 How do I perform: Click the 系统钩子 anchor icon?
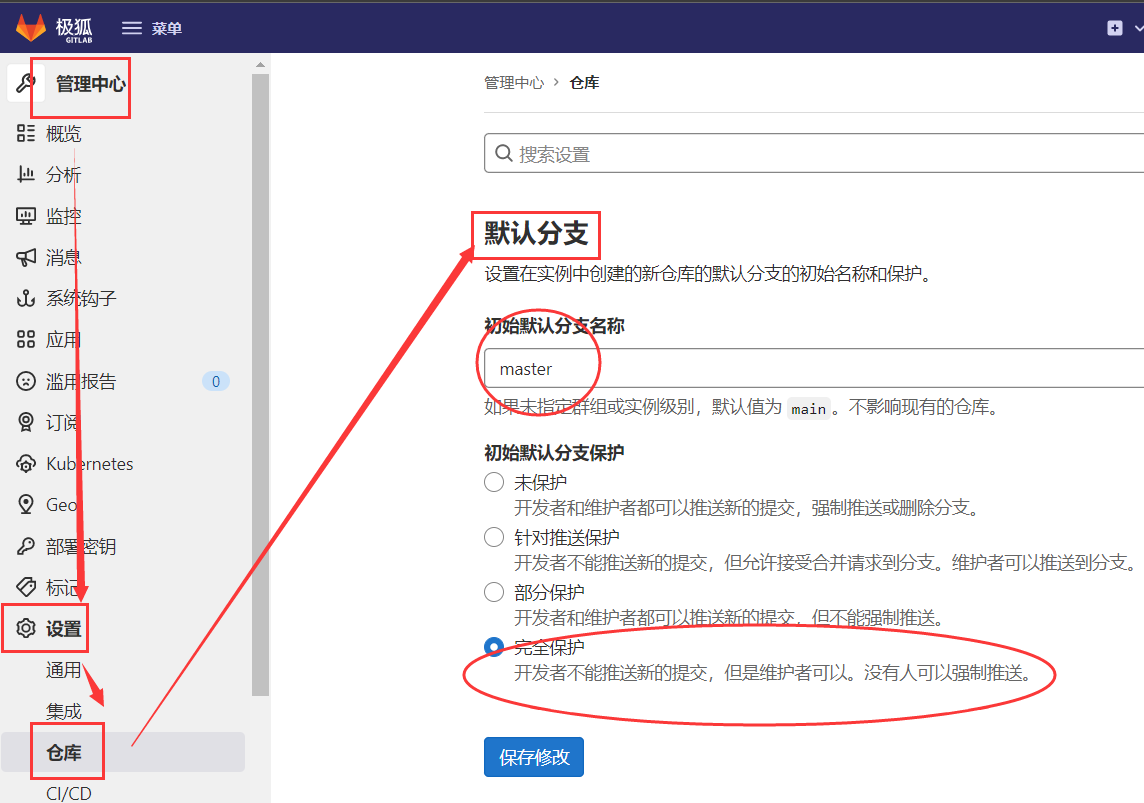(26, 298)
